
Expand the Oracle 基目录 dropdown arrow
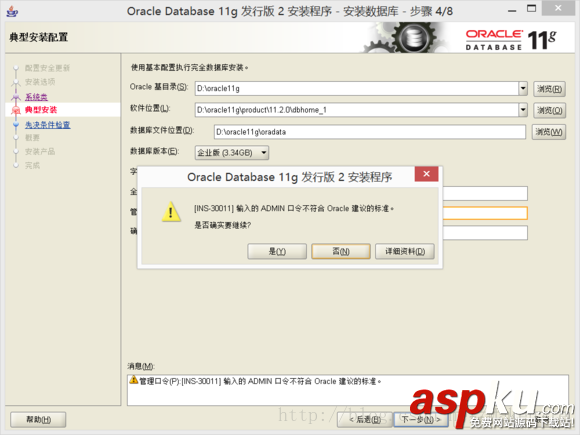[523, 88]
